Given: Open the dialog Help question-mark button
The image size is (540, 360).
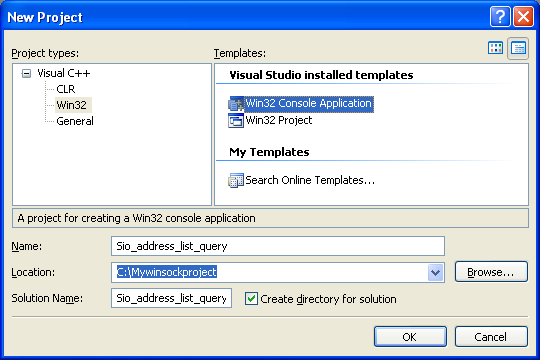Looking at the screenshot, I should (500, 17).
